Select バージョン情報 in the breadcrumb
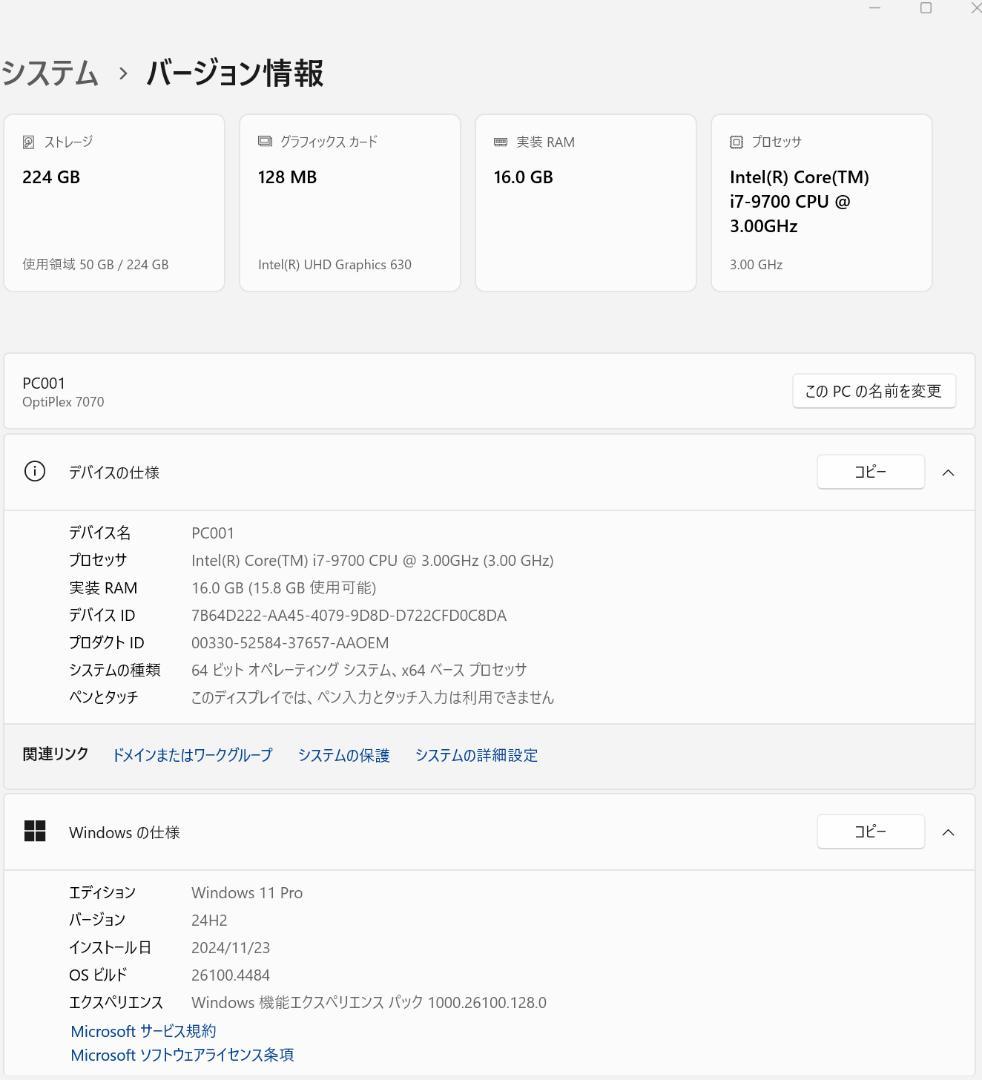Screen dimensions: 982x1080 233,73
